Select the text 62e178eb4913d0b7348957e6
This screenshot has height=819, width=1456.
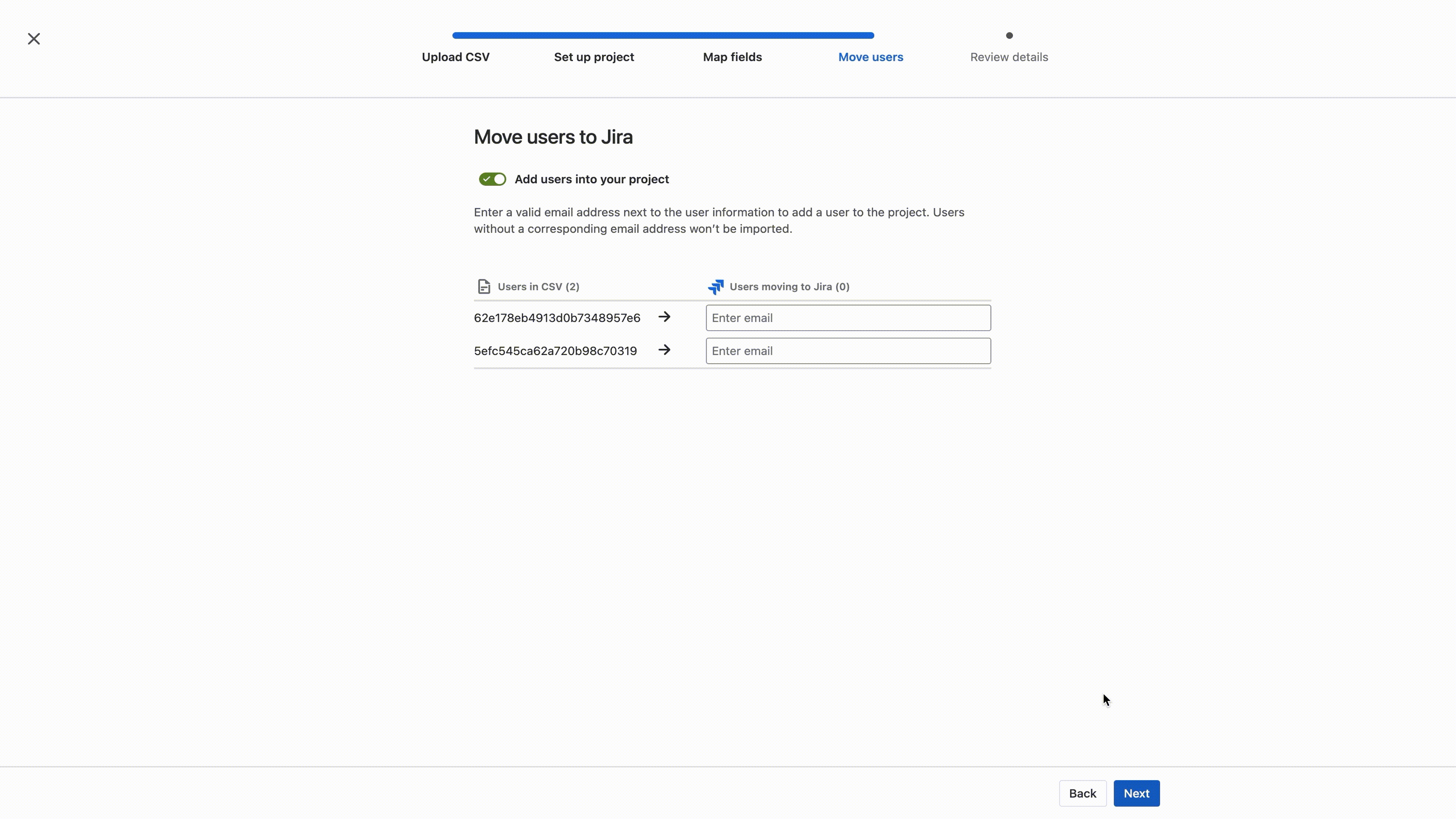[557, 318]
